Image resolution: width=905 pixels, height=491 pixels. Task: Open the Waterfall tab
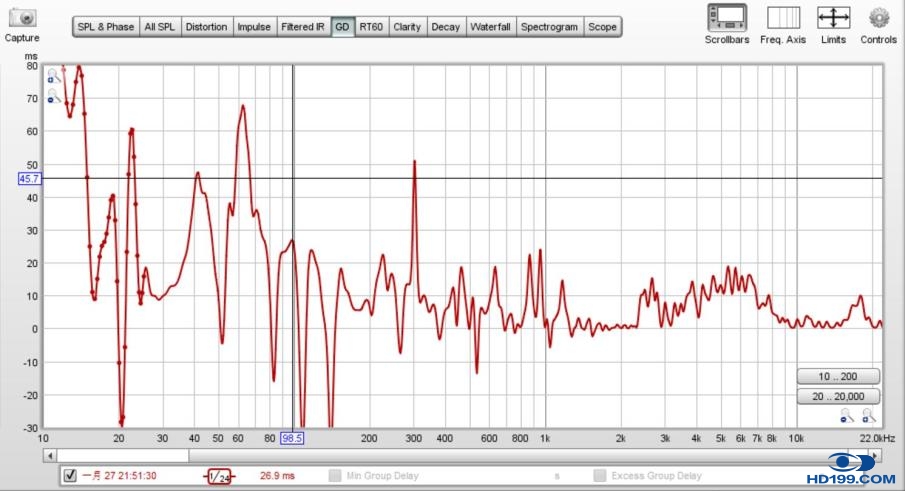coord(491,27)
